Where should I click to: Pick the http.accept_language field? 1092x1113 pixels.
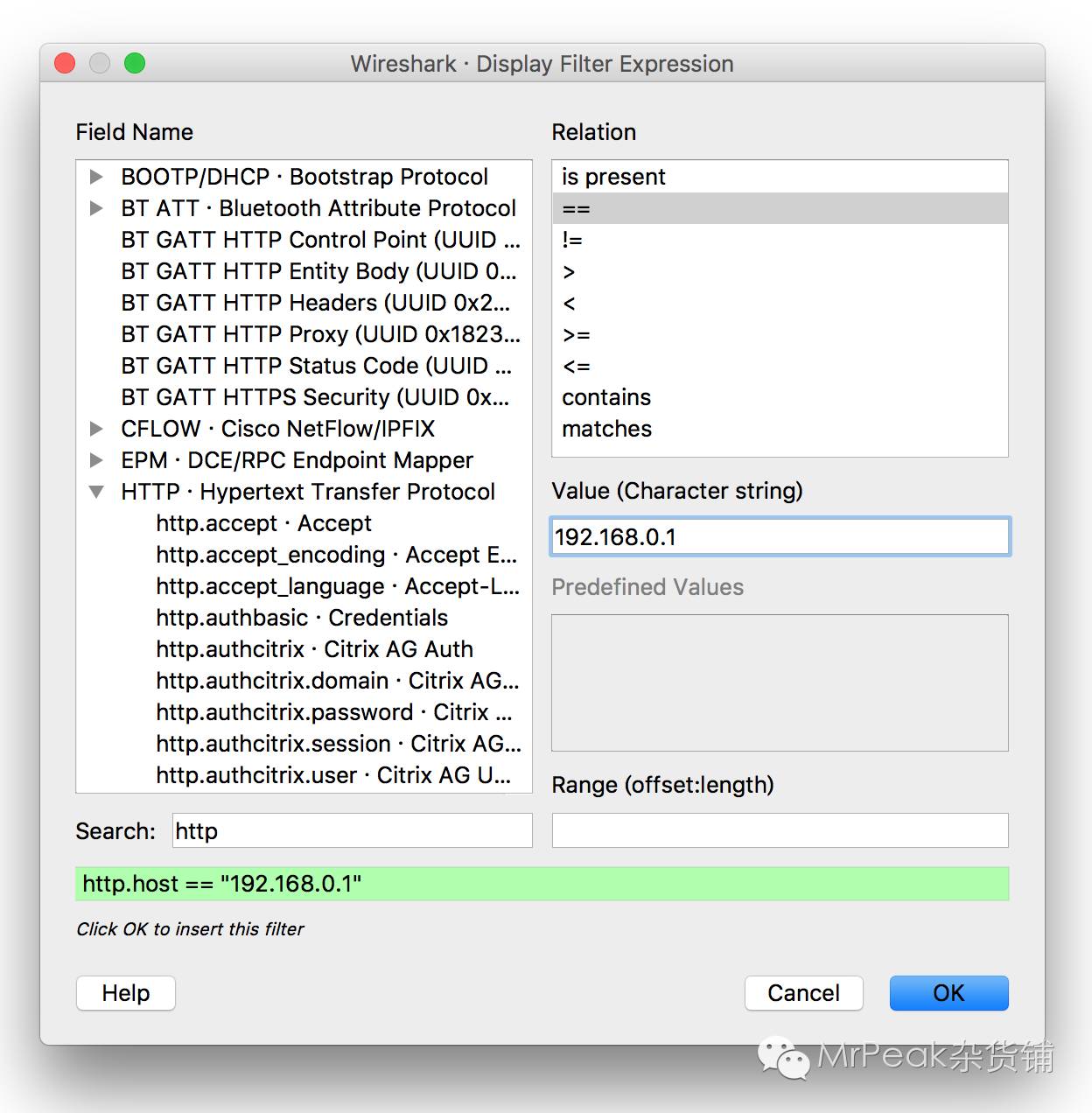pos(337,586)
